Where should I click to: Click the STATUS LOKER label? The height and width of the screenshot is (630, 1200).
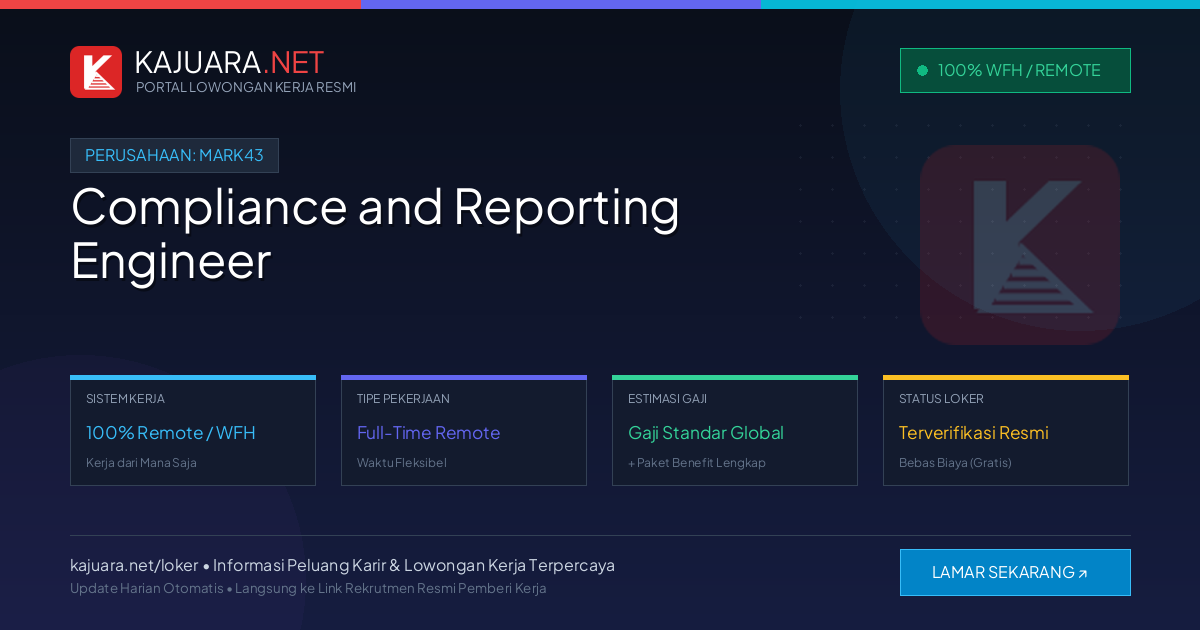pyautogui.click(x=941, y=399)
